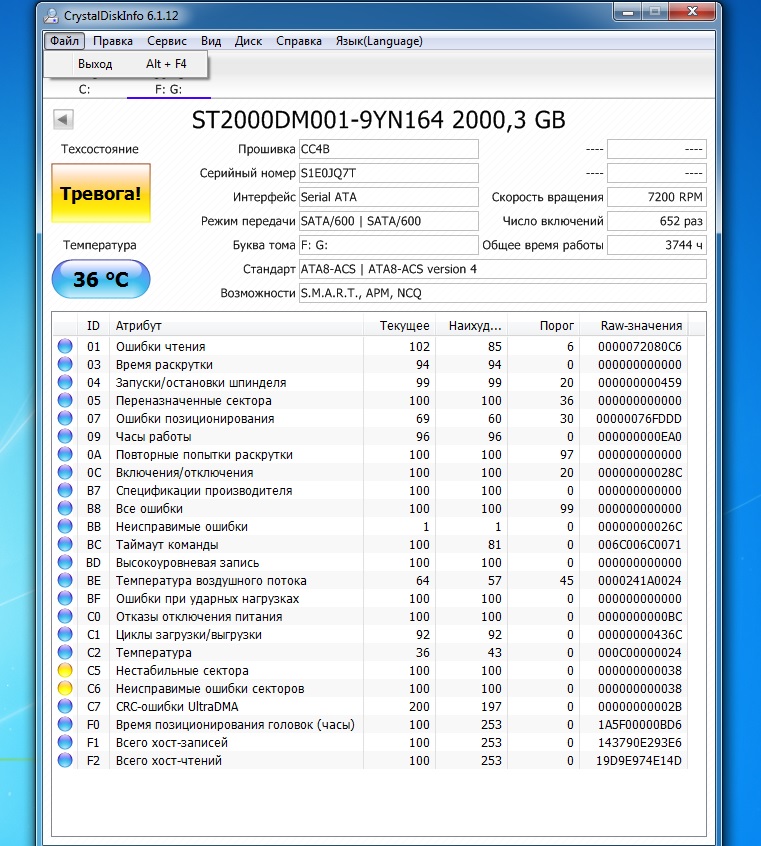Open the Правка menu
This screenshot has height=846, width=761.
[113, 41]
